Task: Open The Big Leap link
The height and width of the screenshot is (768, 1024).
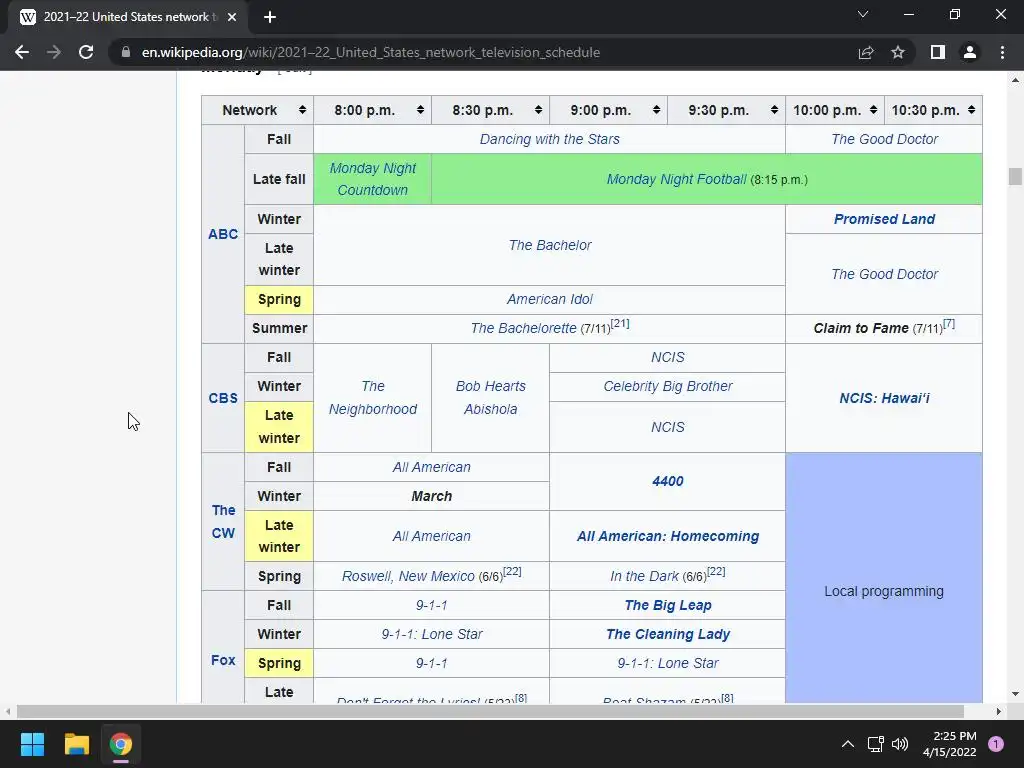Action: click(x=667, y=605)
